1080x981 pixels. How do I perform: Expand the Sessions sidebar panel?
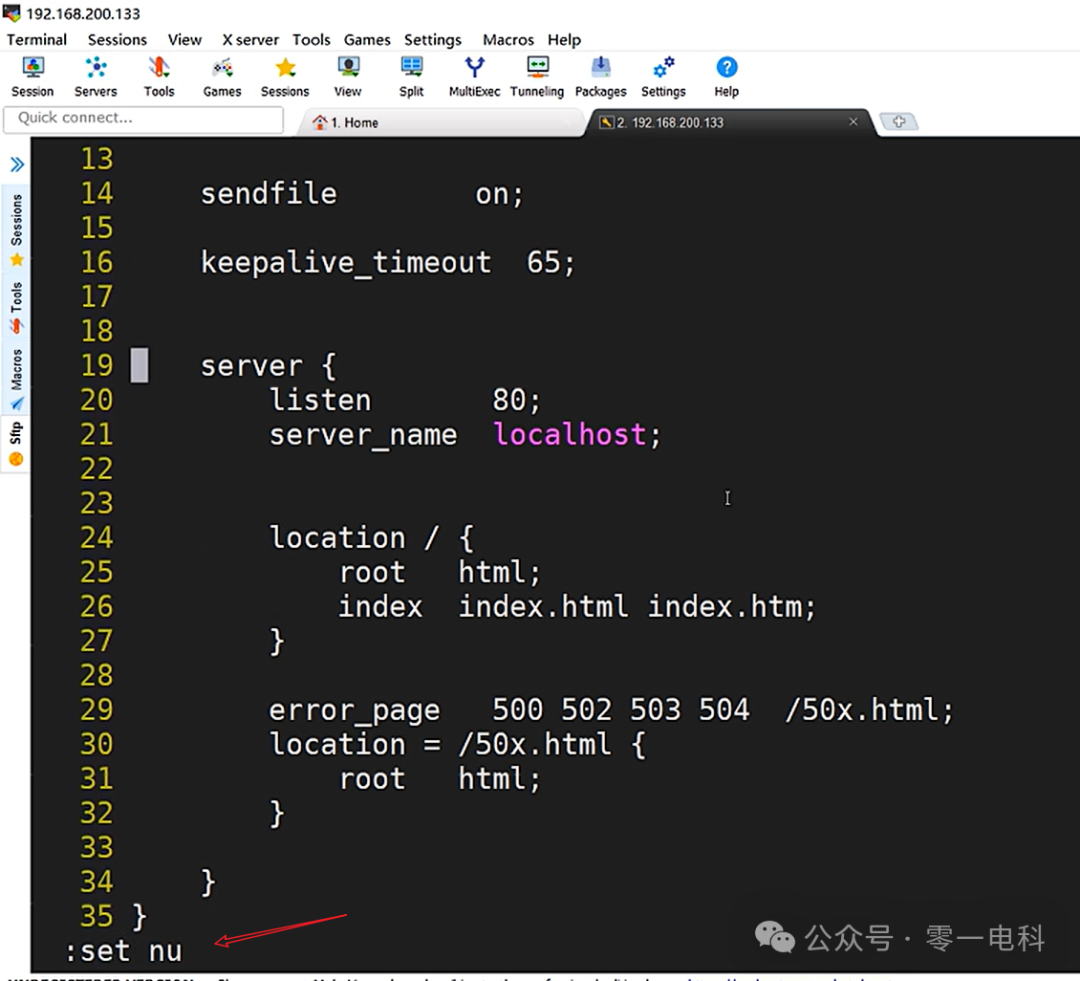click(15, 218)
